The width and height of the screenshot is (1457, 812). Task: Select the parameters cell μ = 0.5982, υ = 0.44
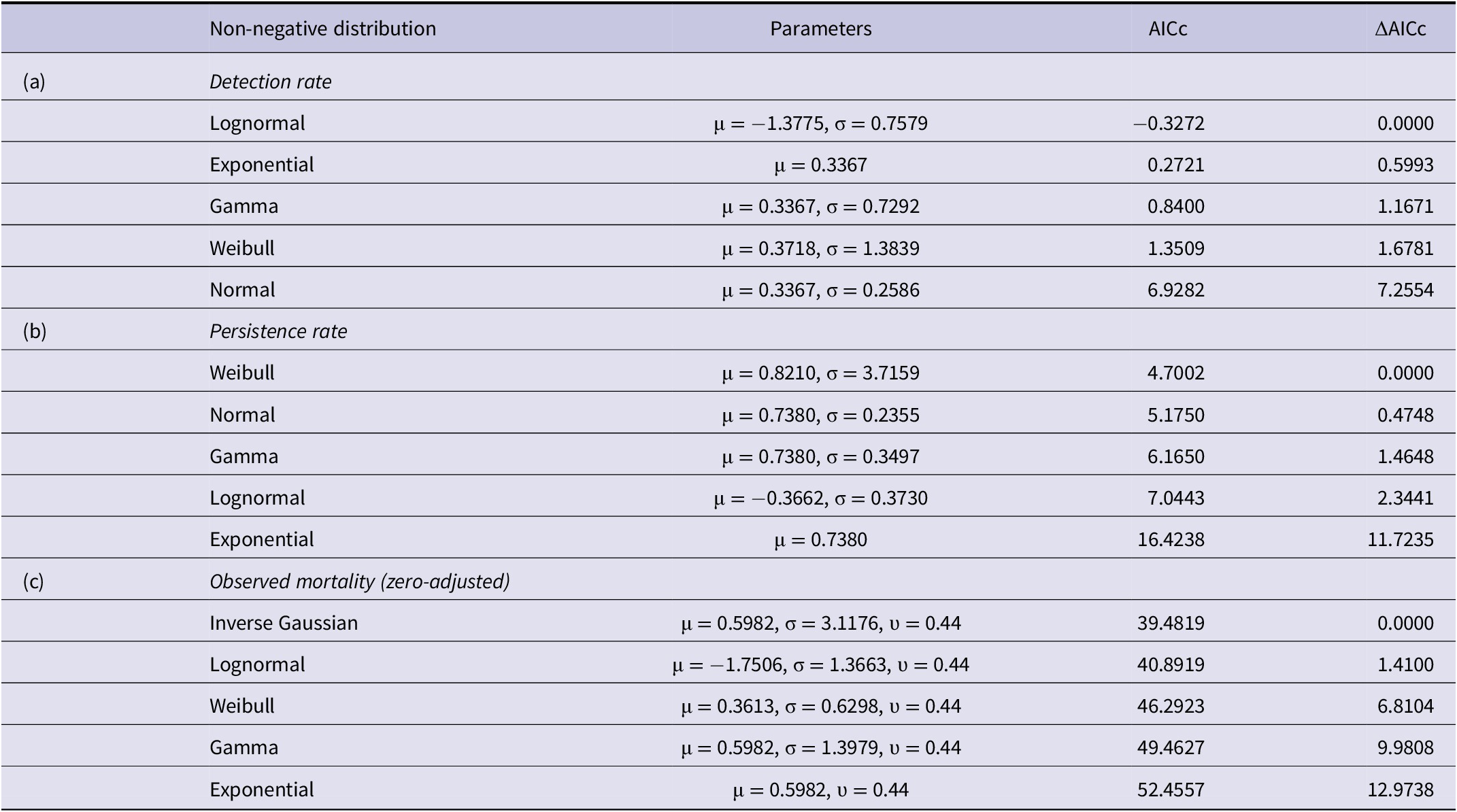pyautogui.click(x=820, y=790)
